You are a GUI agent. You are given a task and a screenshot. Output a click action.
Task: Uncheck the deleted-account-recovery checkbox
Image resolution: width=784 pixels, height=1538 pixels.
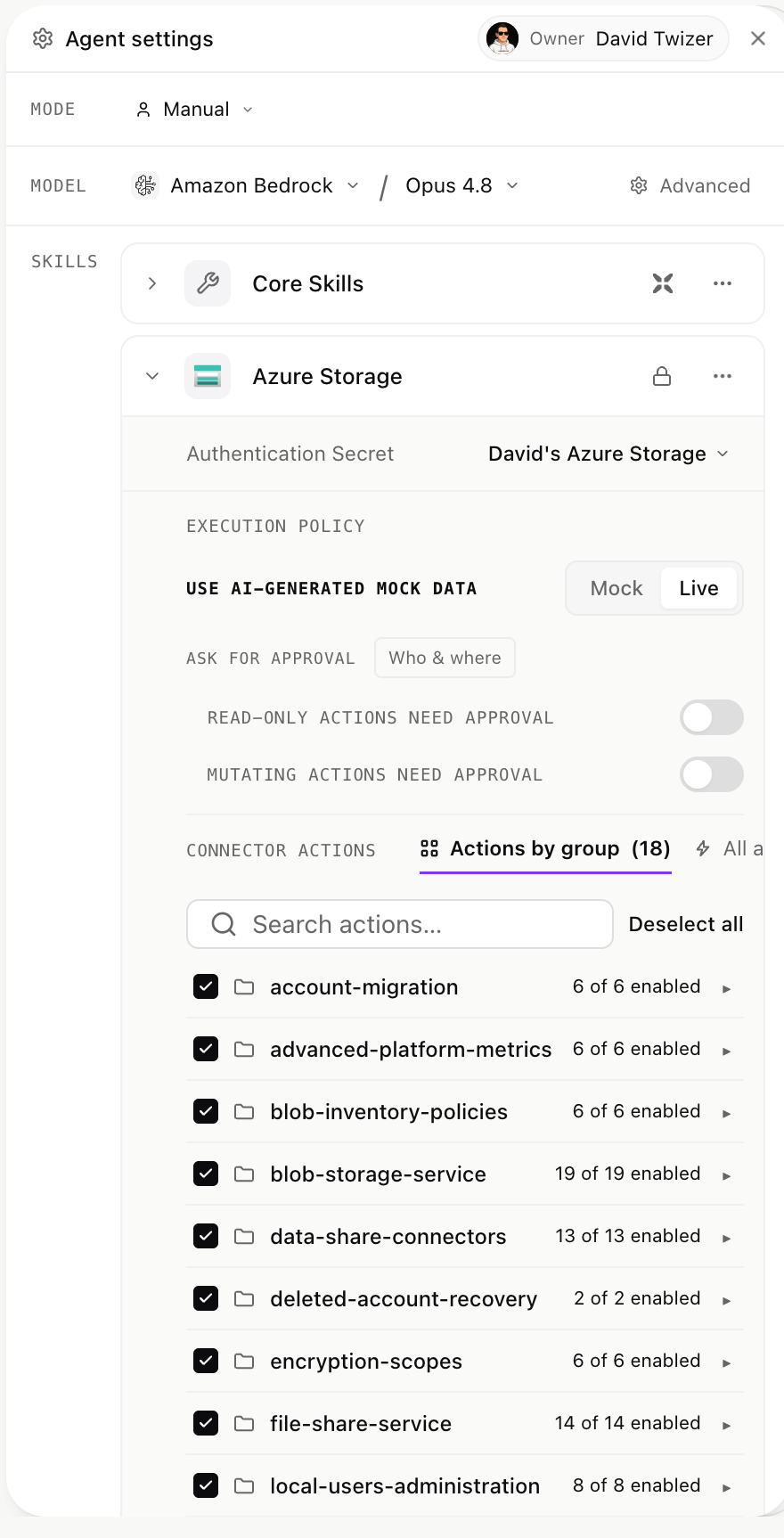[x=206, y=1298]
